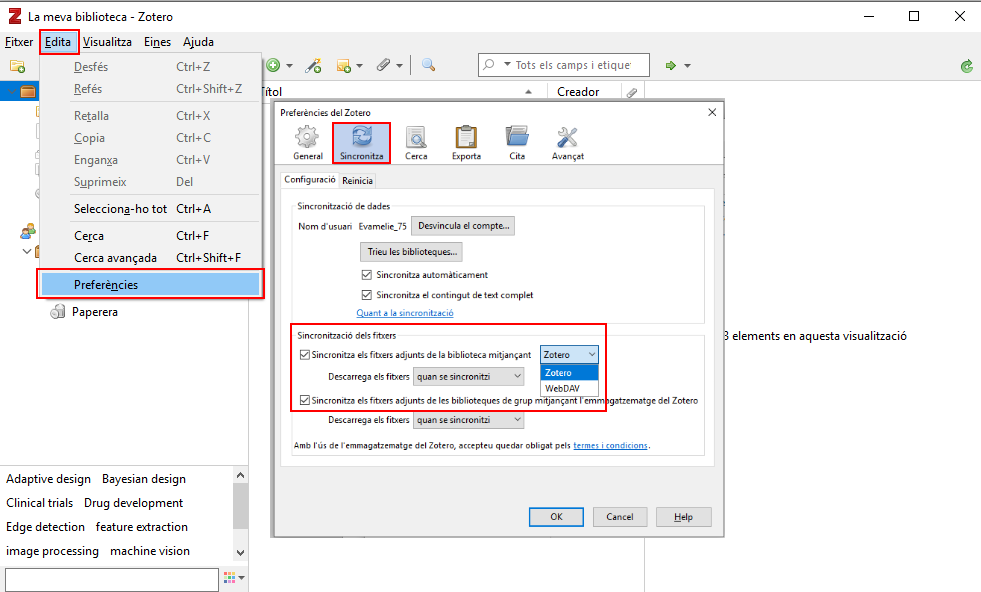The image size is (981, 592).
Task: Click attachment column paperclip header
Action: pos(632,92)
